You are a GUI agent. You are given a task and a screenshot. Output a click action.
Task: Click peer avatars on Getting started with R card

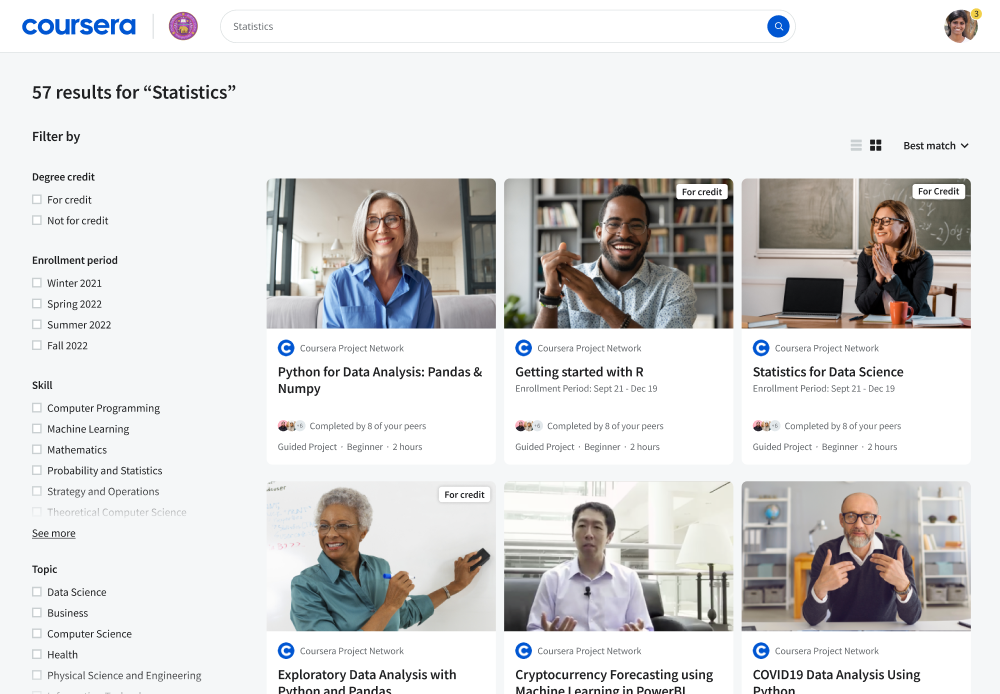point(529,425)
